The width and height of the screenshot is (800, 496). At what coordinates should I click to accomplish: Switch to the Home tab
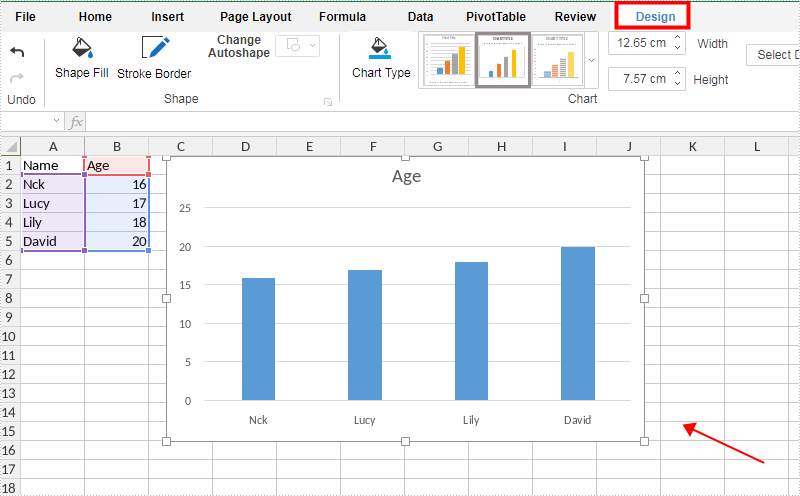coord(95,17)
